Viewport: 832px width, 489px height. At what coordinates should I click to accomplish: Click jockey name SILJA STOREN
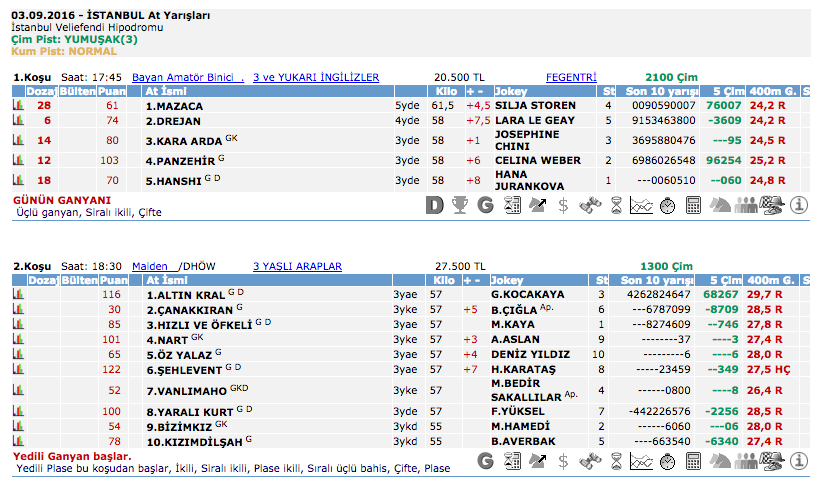[x=535, y=105]
